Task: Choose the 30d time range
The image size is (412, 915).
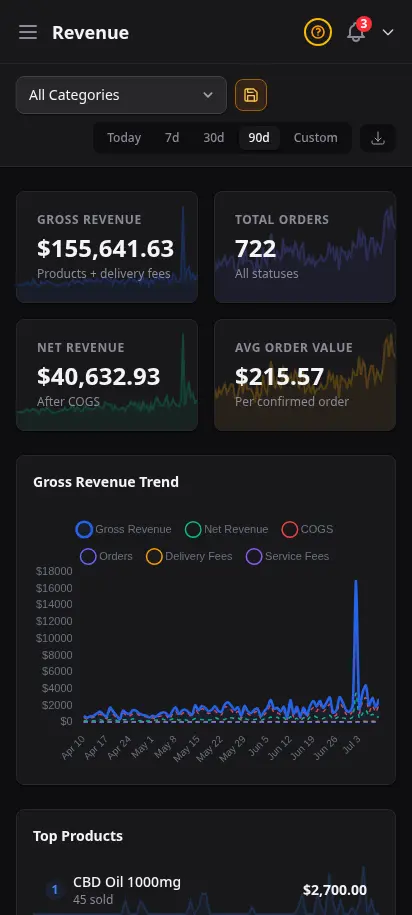Action: point(214,138)
